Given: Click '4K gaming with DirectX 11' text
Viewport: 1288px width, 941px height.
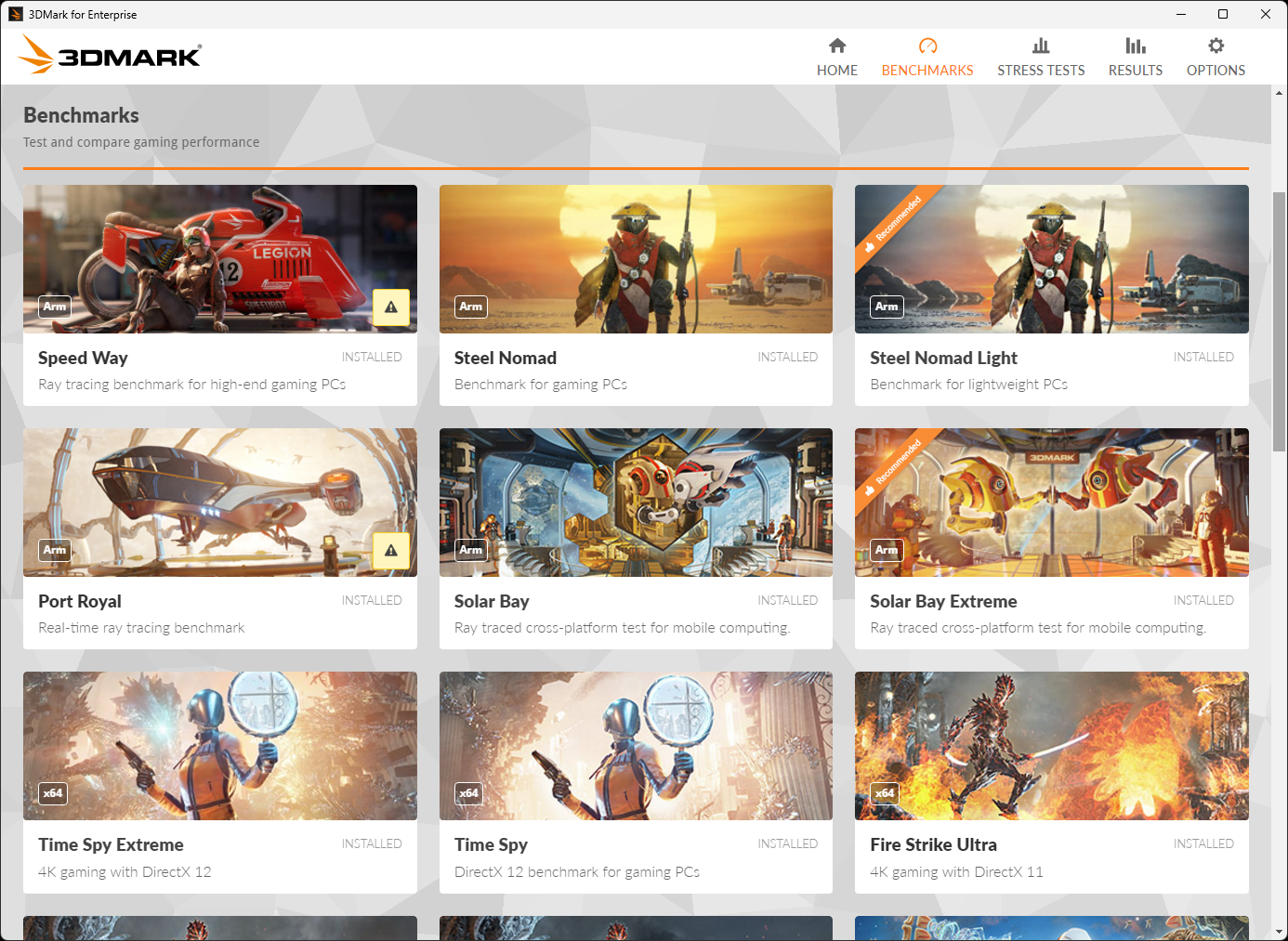Looking at the screenshot, I should point(956,872).
